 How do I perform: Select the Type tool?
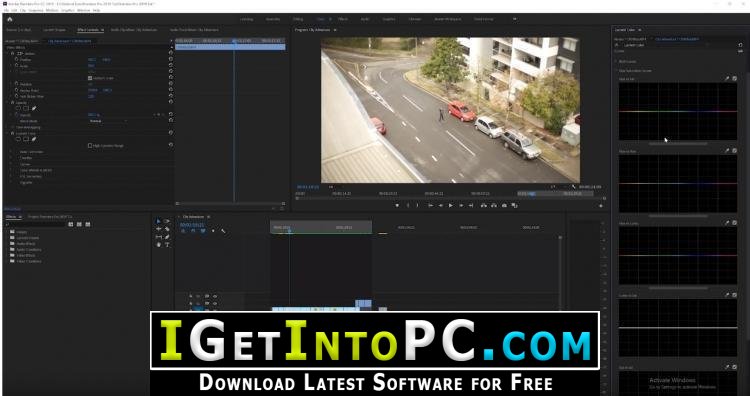click(167, 244)
